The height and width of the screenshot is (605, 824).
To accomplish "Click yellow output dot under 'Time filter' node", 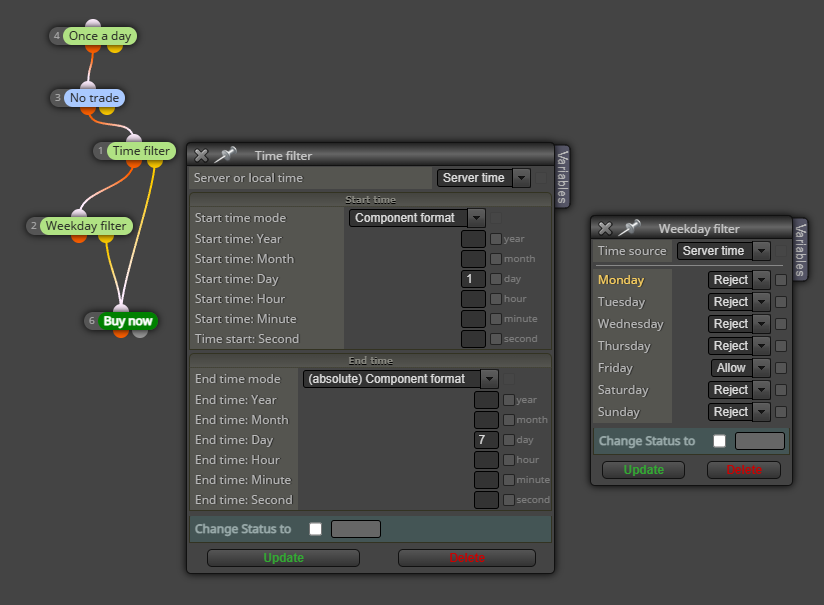I will tap(155, 163).
